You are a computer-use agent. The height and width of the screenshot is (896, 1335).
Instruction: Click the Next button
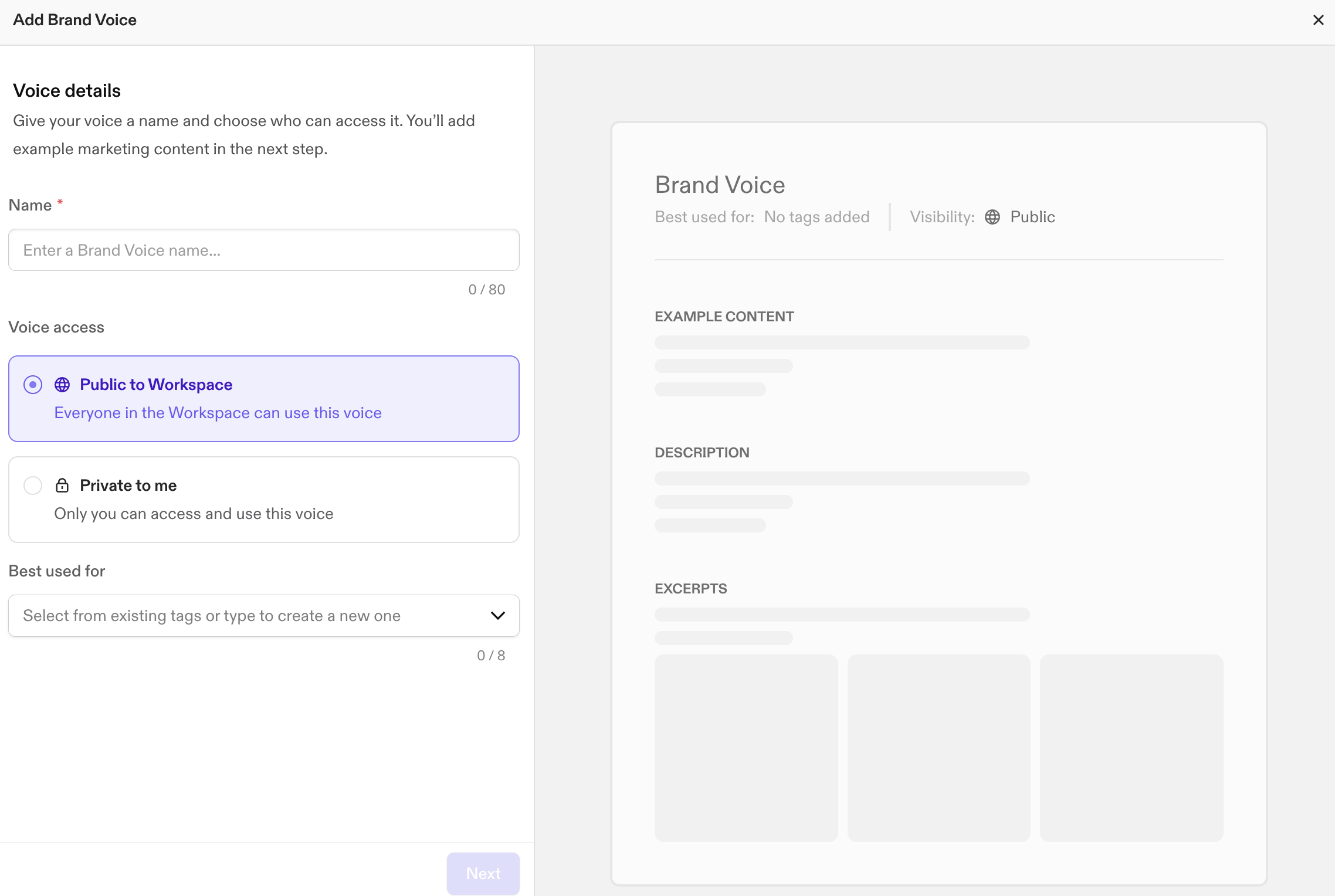[483, 874]
